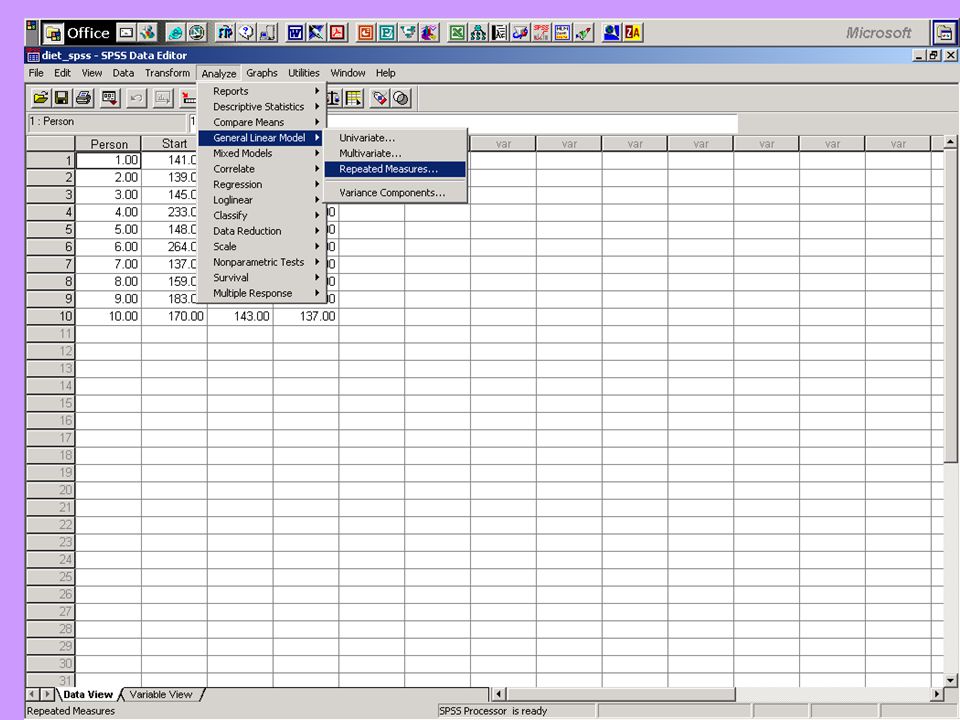Open Internet Explorer from Office bar
This screenshot has height=720, width=960.
click(175, 32)
